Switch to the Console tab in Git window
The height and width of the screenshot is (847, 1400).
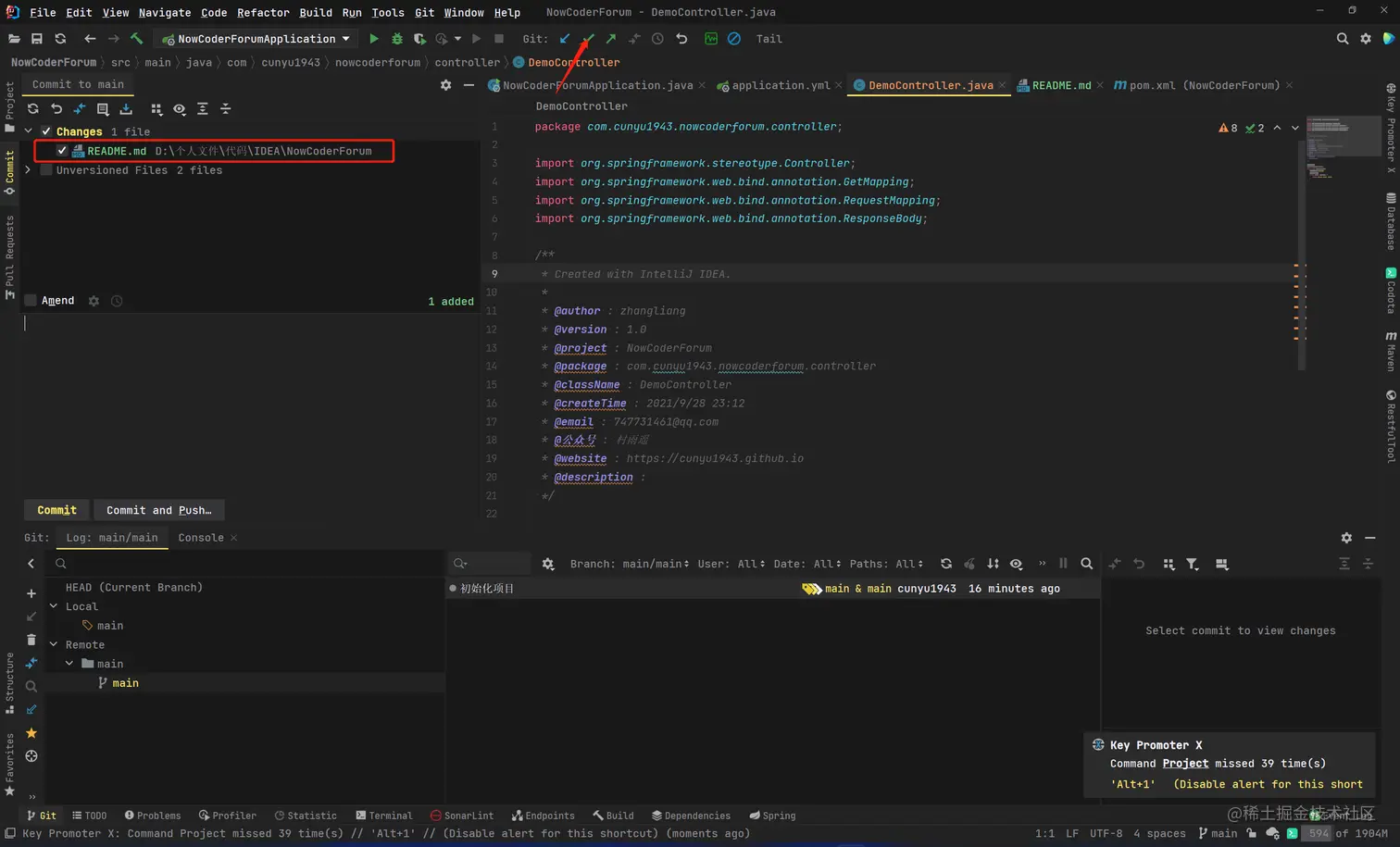point(201,538)
